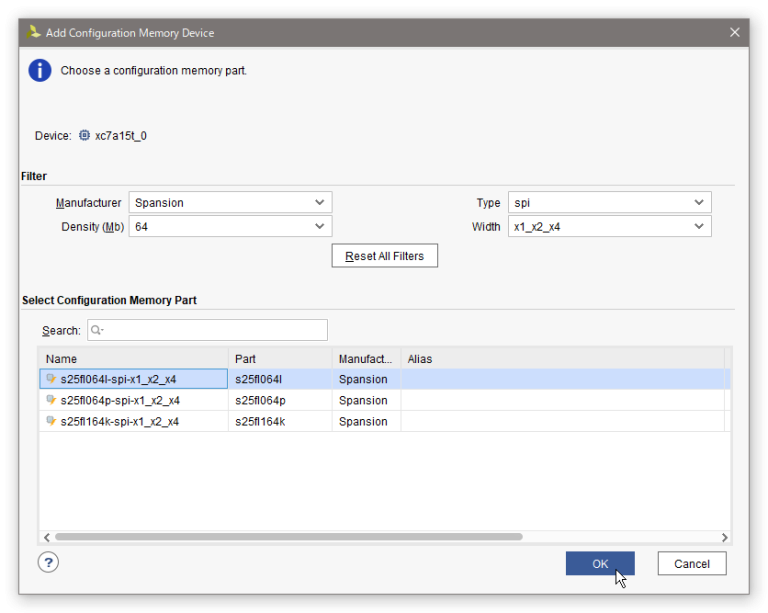
Task: Click the Vivado logo in title bar
Action: (x=34, y=32)
